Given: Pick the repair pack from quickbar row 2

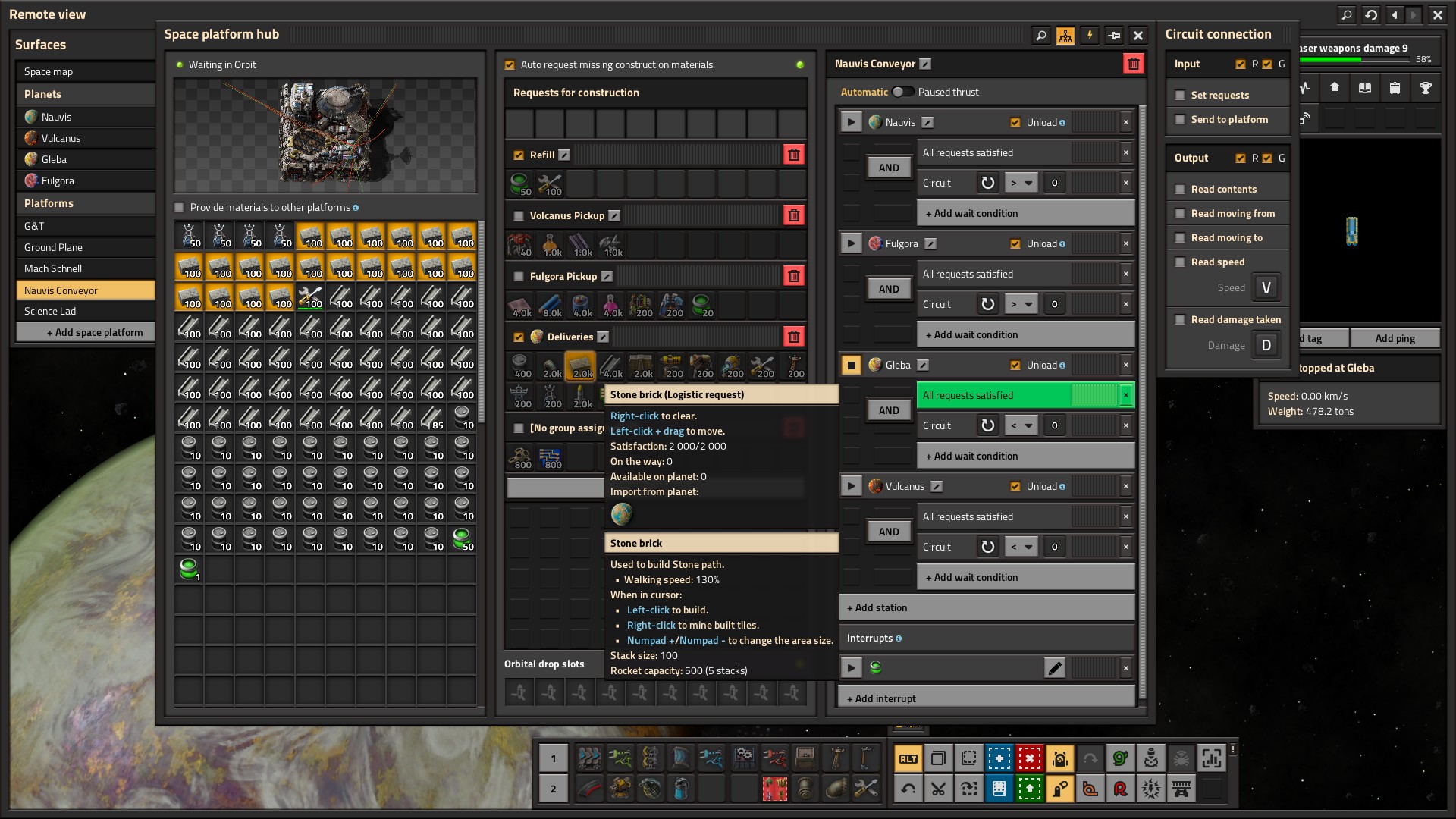Looking at the screenshot, I should pos(865,789).
